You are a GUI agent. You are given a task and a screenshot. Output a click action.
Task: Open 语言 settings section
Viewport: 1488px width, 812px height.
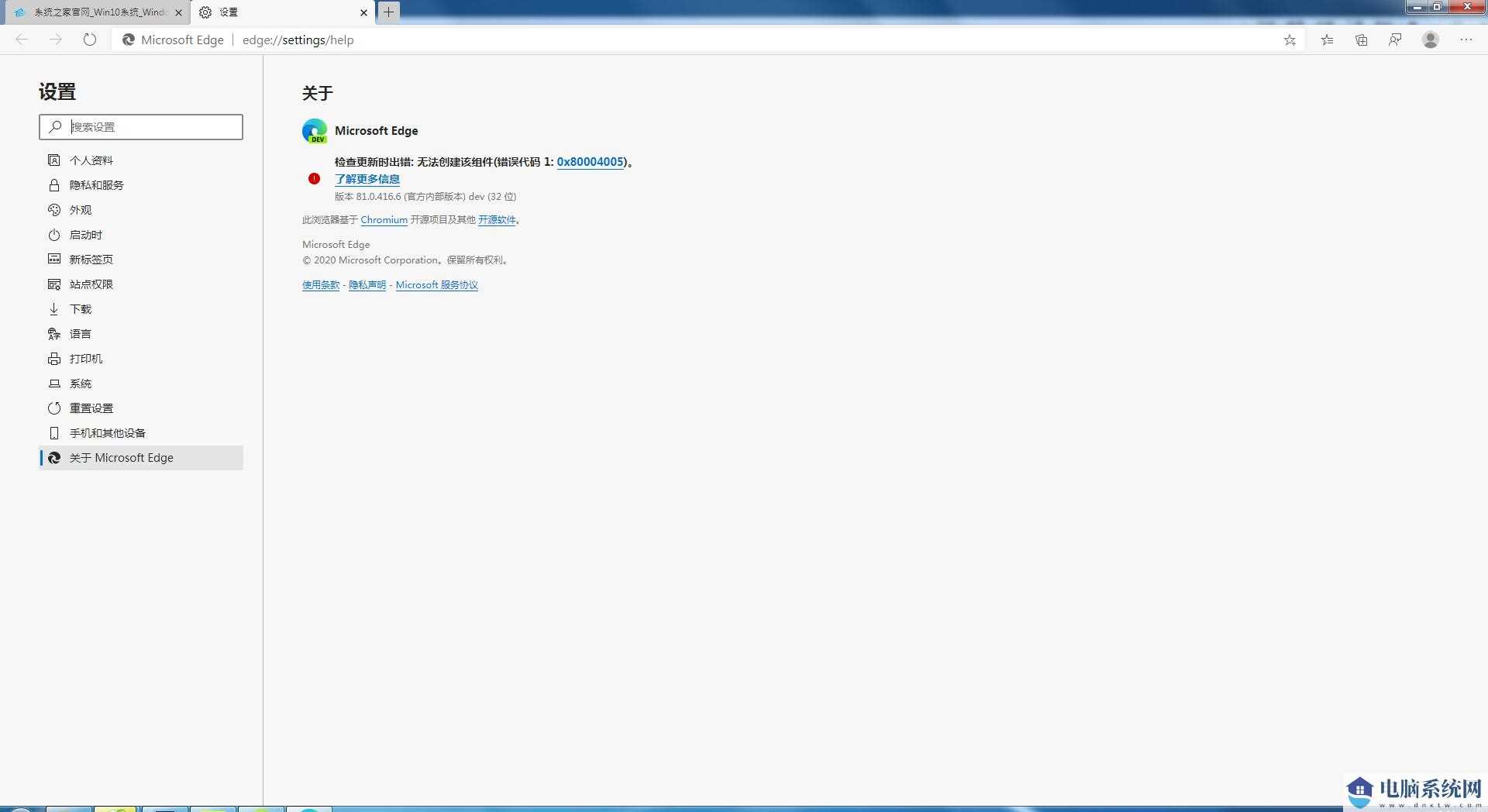click(x=141, y=334)
